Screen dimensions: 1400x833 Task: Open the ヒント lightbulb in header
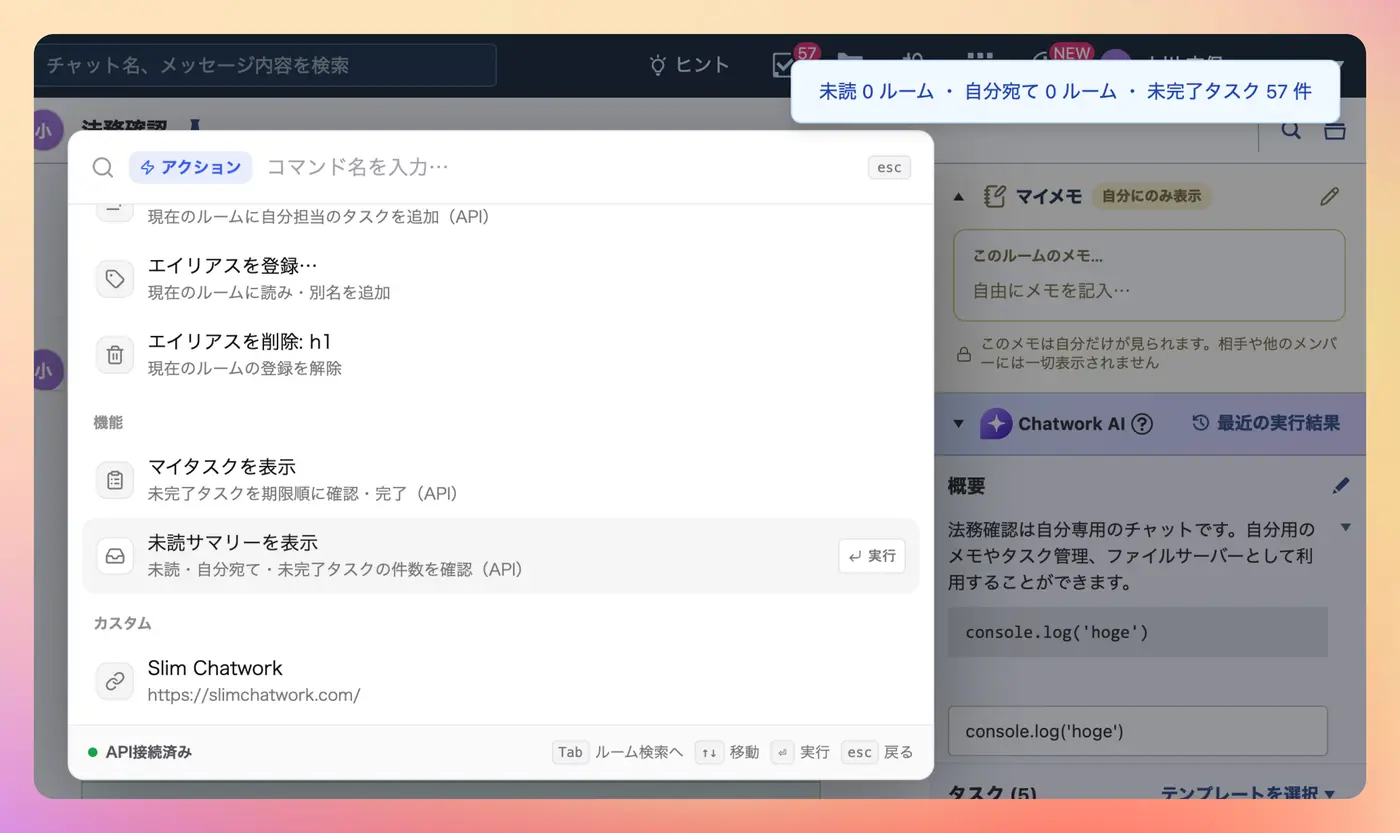click(689, 65)
